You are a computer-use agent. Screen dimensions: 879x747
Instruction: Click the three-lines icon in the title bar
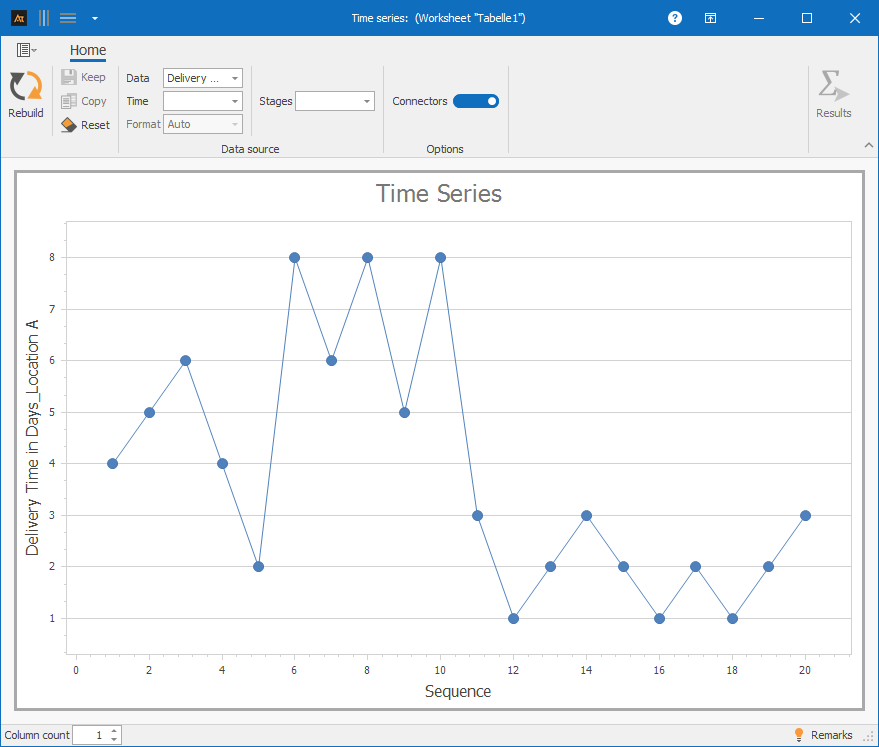[68, 18]
